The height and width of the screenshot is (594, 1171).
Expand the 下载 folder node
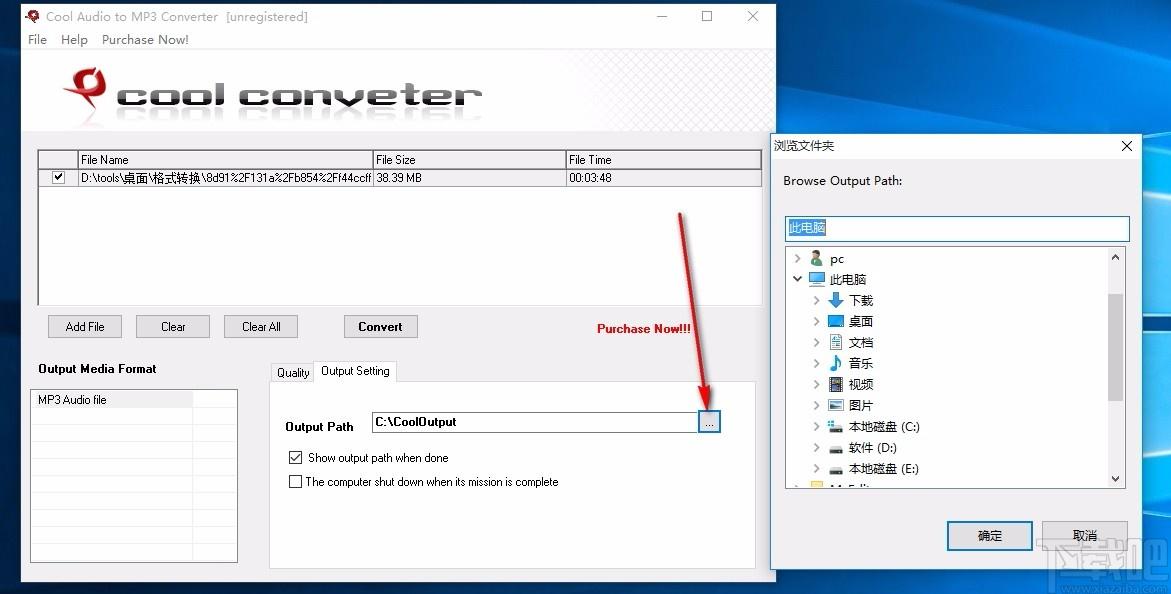pos(816,300)
